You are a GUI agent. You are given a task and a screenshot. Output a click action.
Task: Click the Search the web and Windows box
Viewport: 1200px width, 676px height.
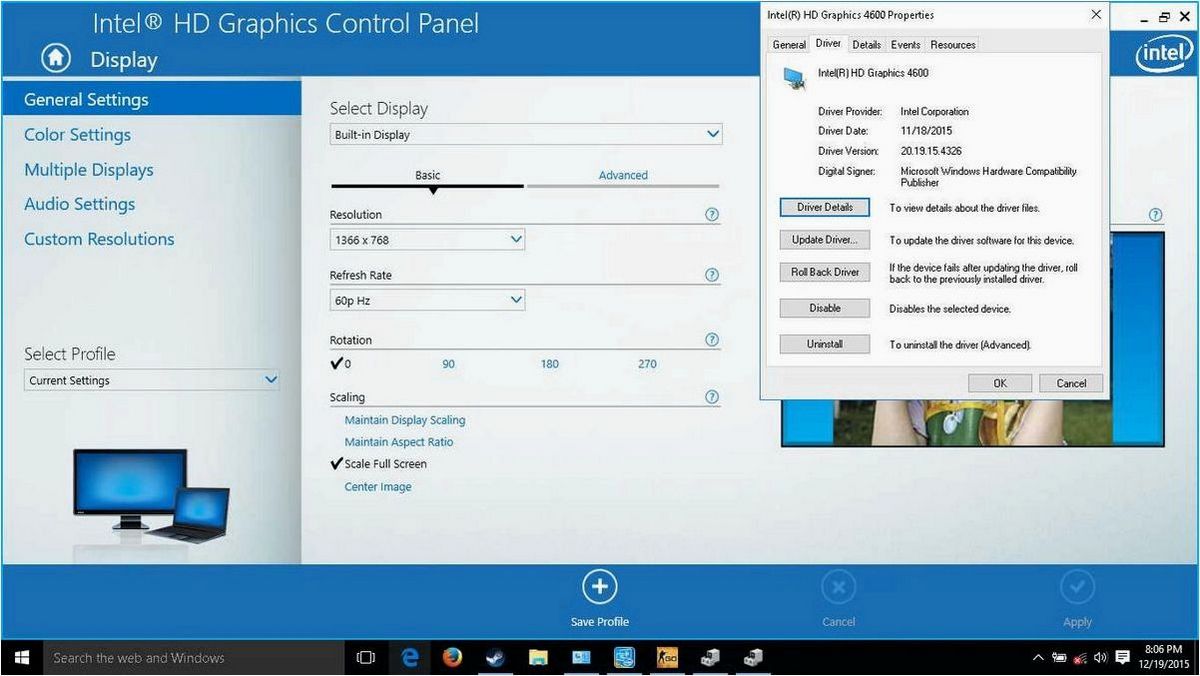[x=193, y=658]
